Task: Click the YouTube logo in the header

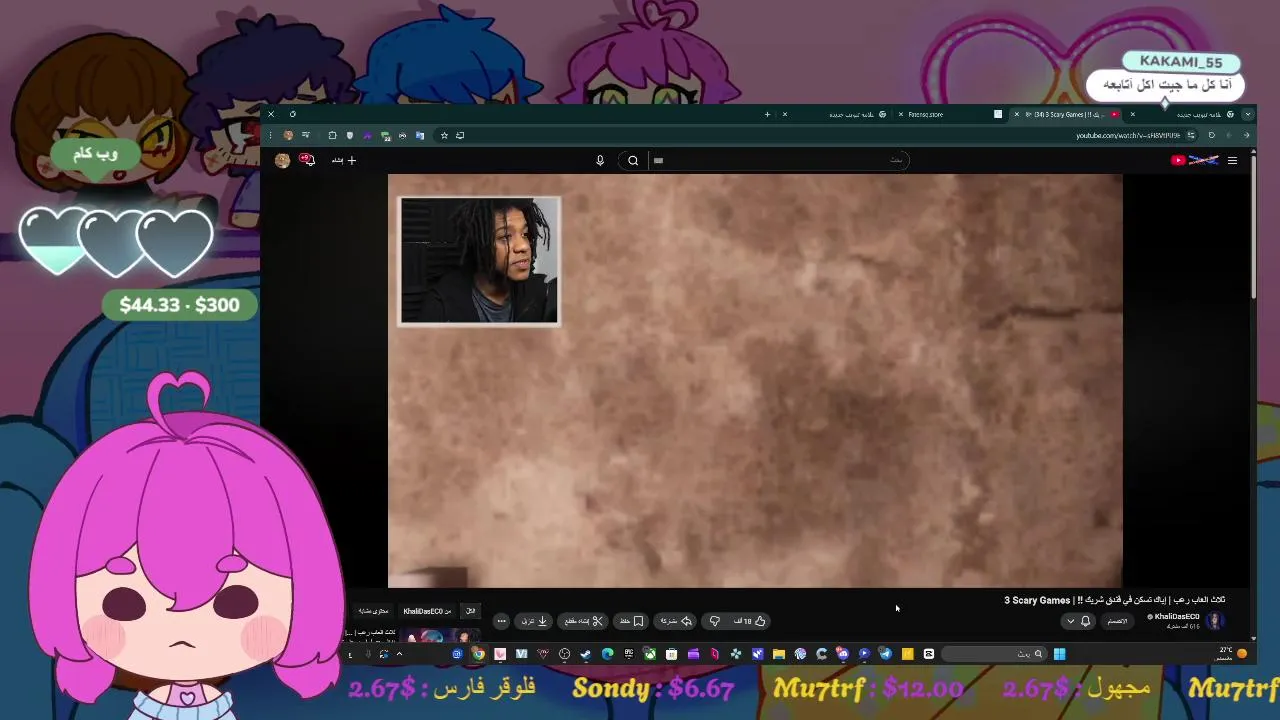Action: 1194,160
